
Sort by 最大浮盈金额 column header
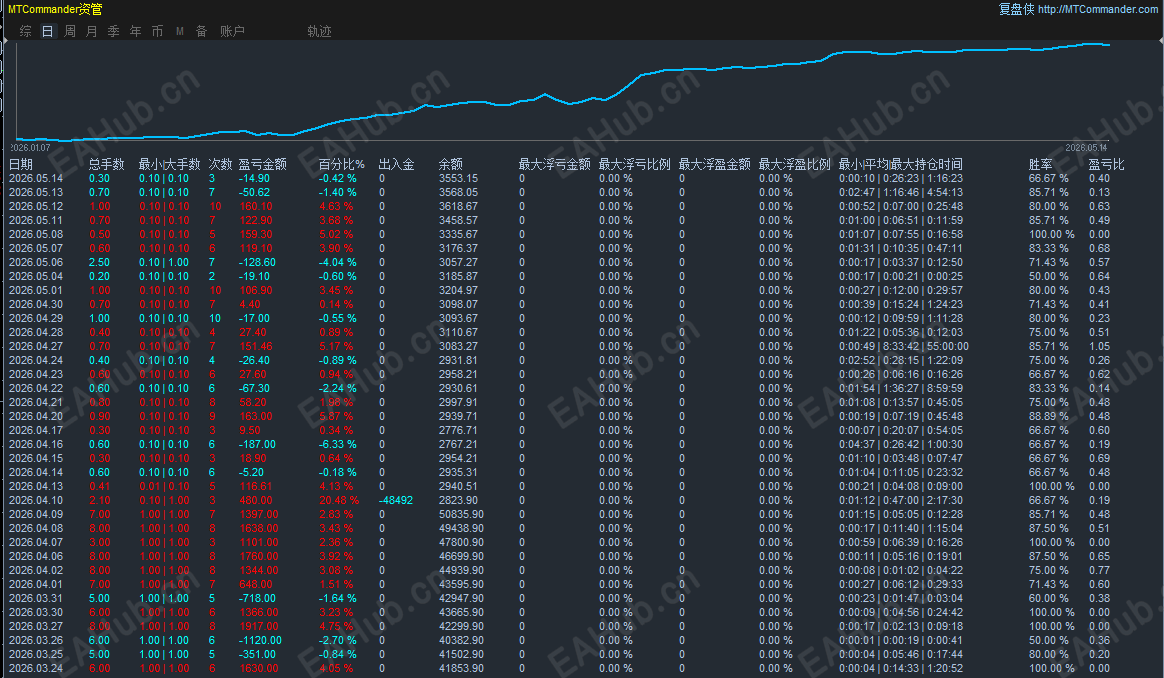tap(714, 164)
